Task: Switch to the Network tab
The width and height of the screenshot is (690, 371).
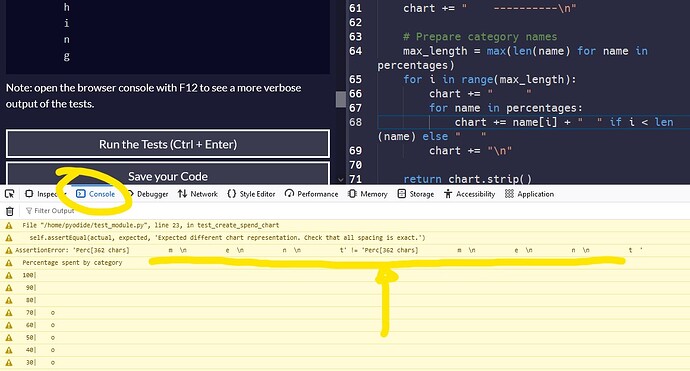Action: coord(198,194)
